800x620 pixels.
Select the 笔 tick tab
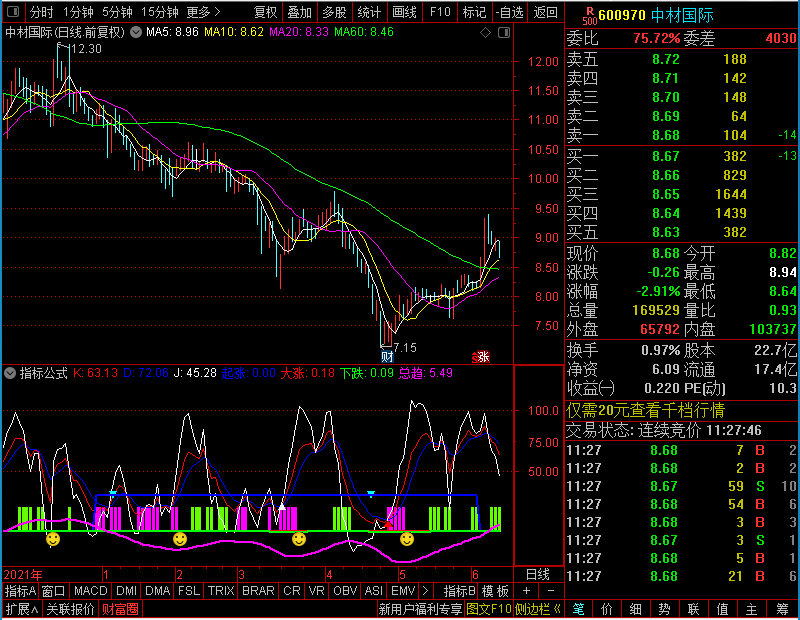578,609
